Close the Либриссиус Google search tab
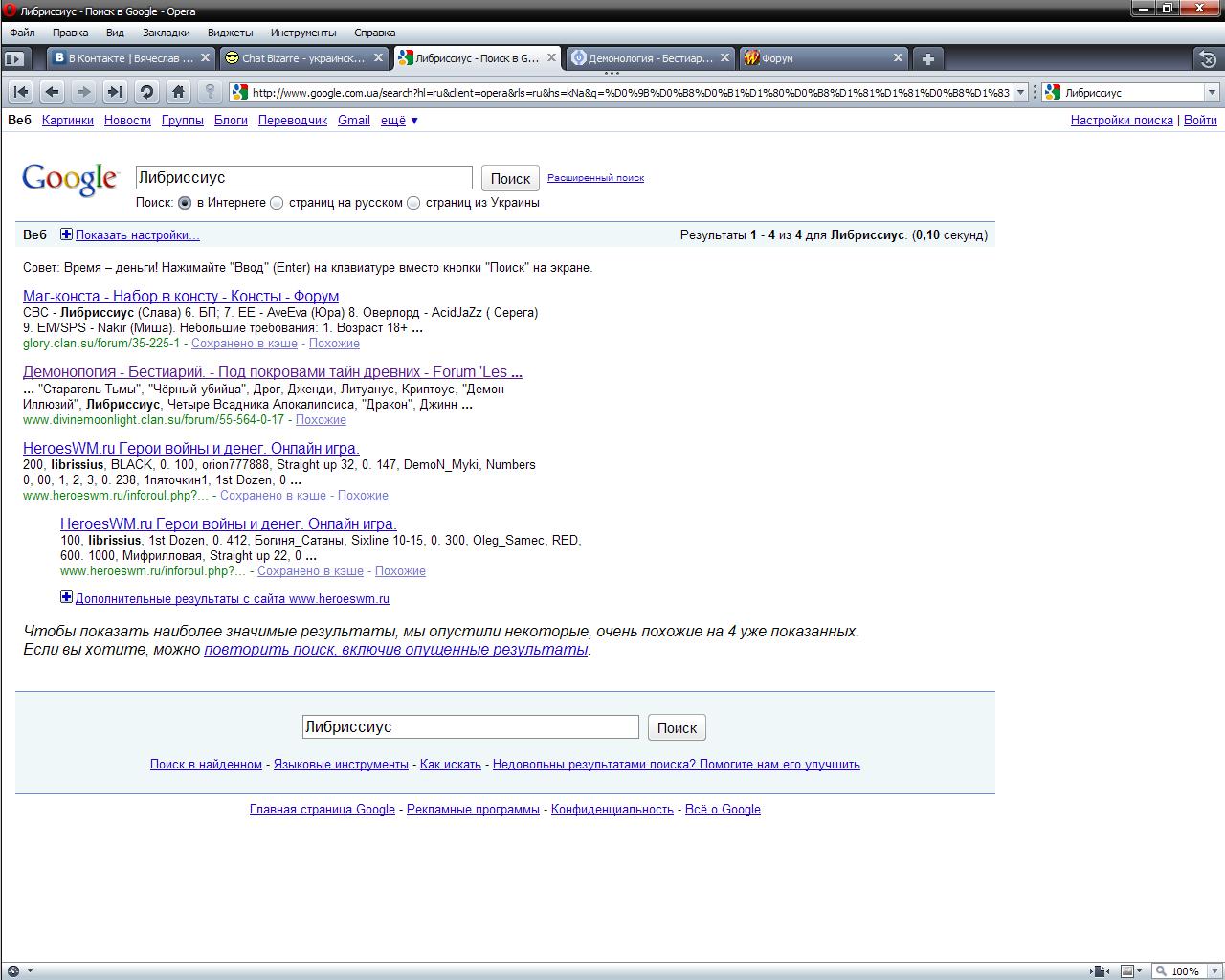 pyautogui.click(x=551, y=57)
